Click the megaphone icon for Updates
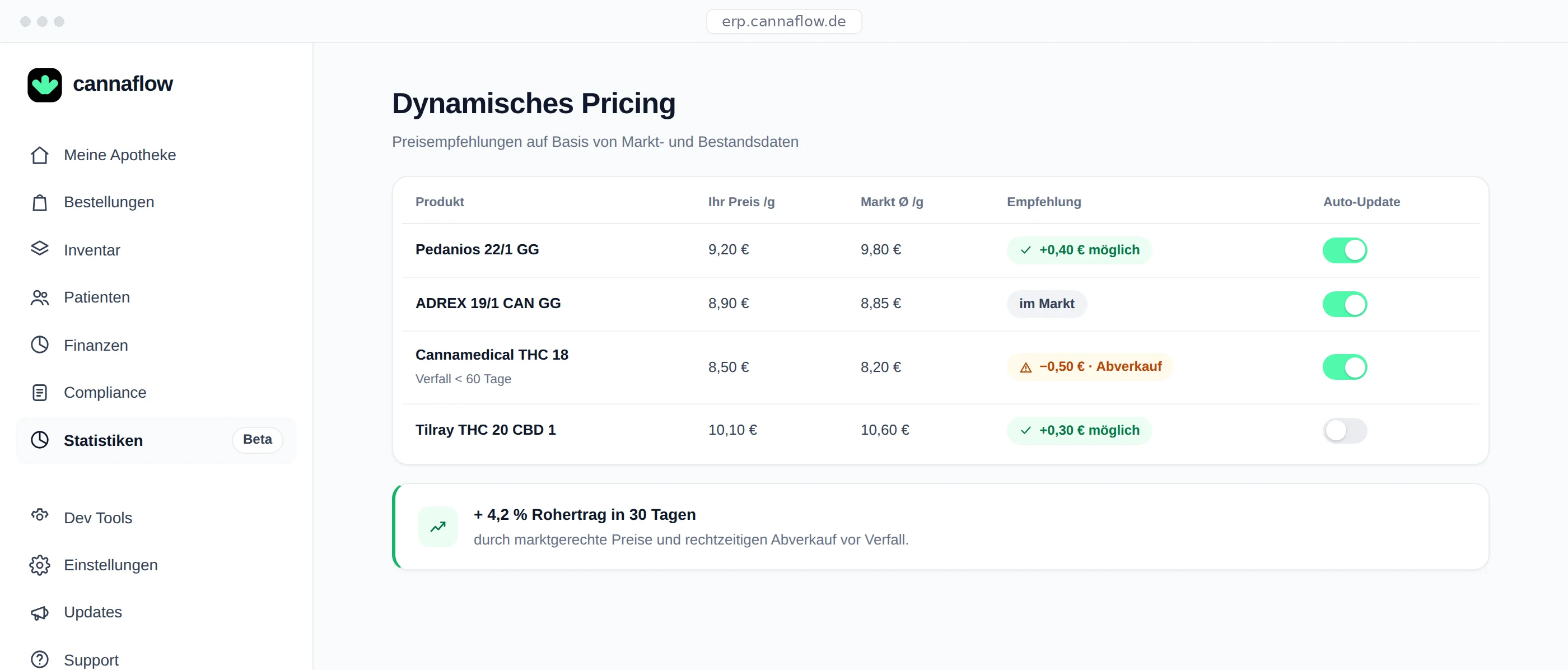This screenshot has width=1568, height=670. [40, 612]
